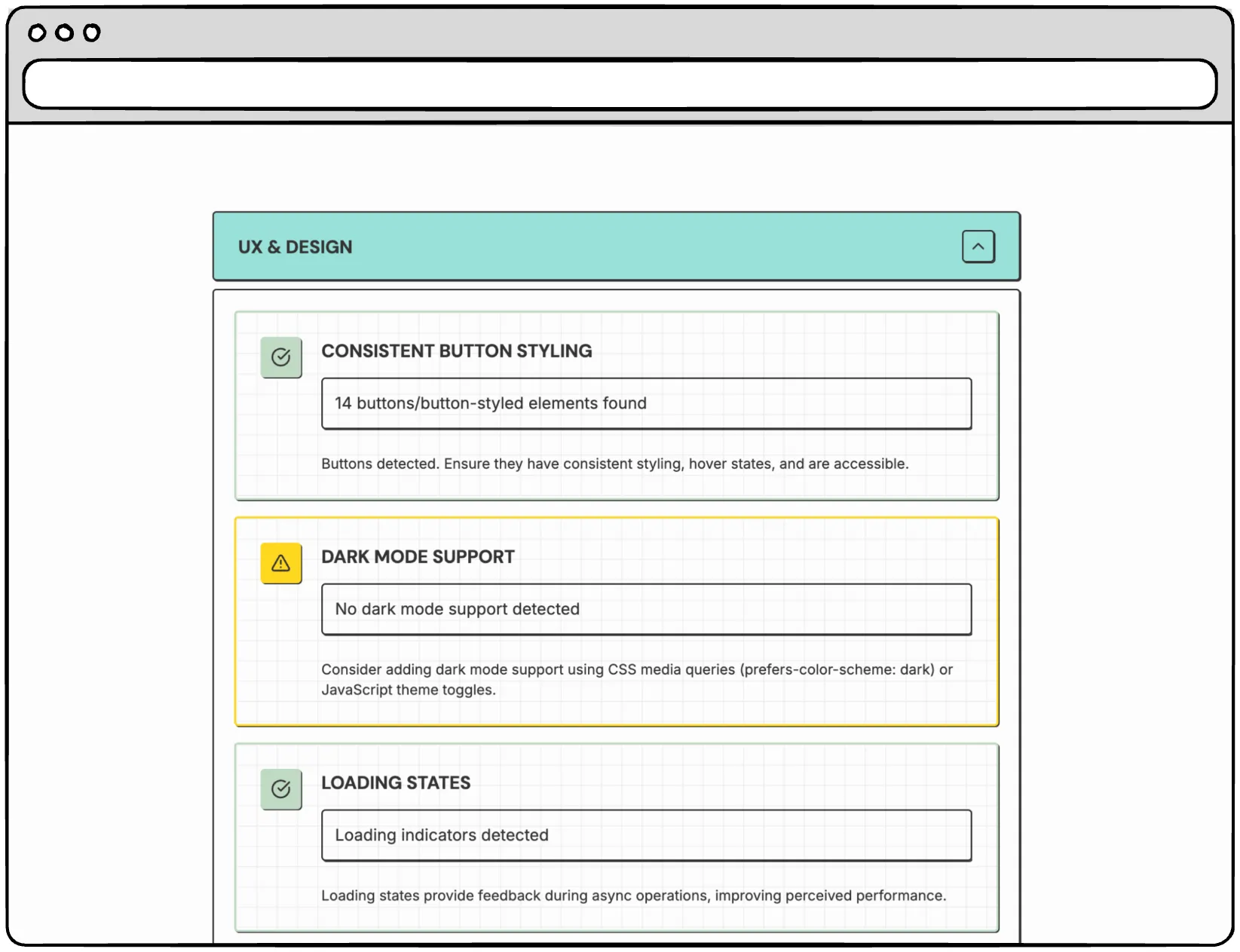Click the Loading States checkmark icon

pyautogui.click(x=281, y=789)
